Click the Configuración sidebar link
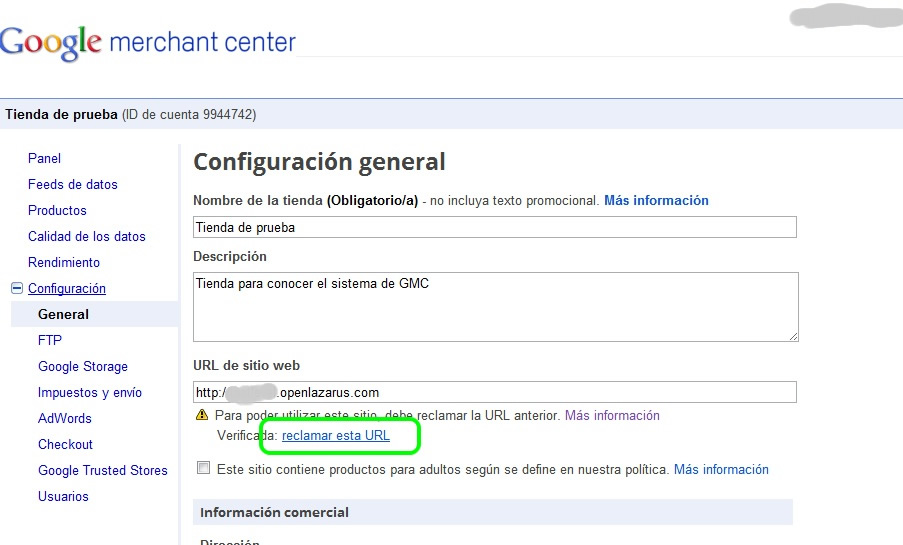903x545 pixels. tap(67, 288)
